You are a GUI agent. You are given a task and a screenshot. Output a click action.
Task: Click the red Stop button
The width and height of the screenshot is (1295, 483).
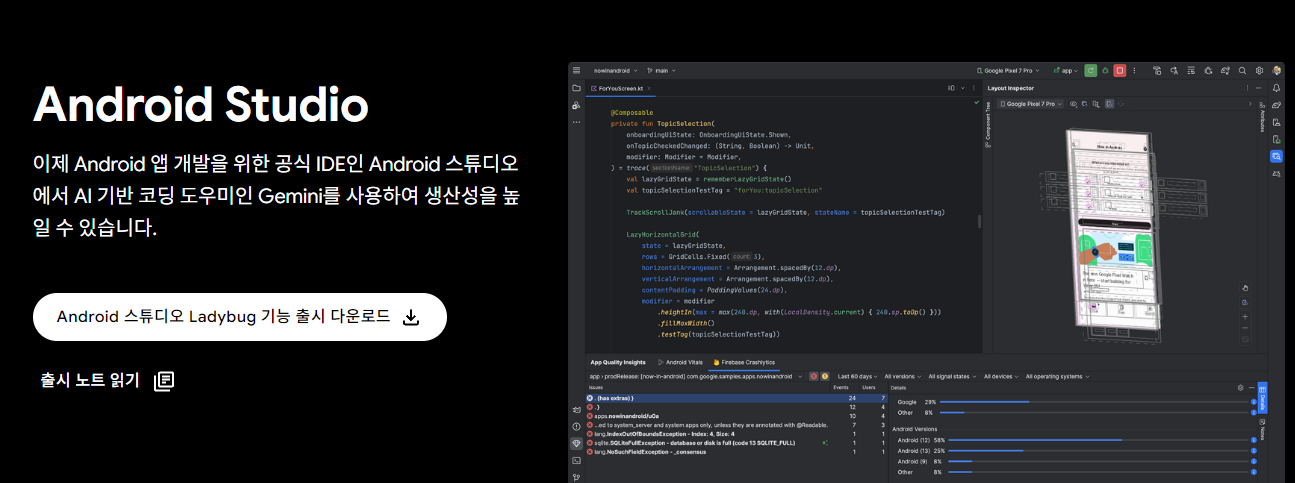tap(1120, 71)
